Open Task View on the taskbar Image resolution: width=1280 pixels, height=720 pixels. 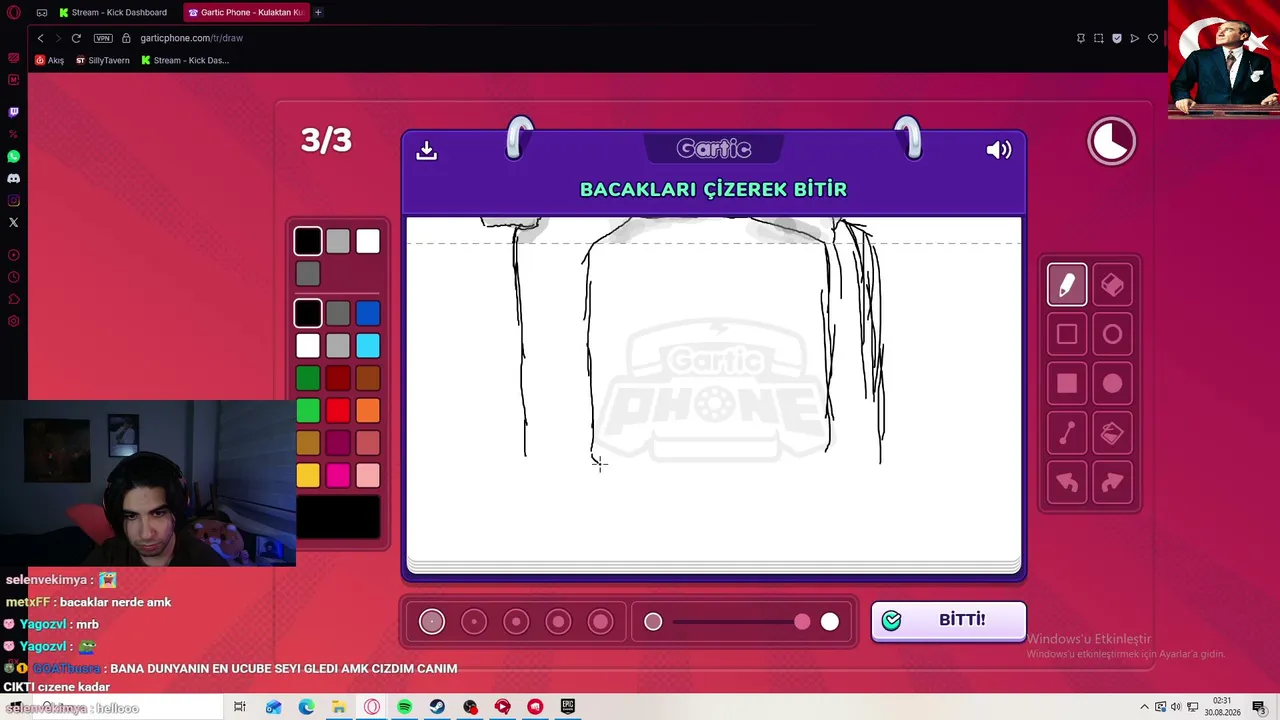pos(240,707)
